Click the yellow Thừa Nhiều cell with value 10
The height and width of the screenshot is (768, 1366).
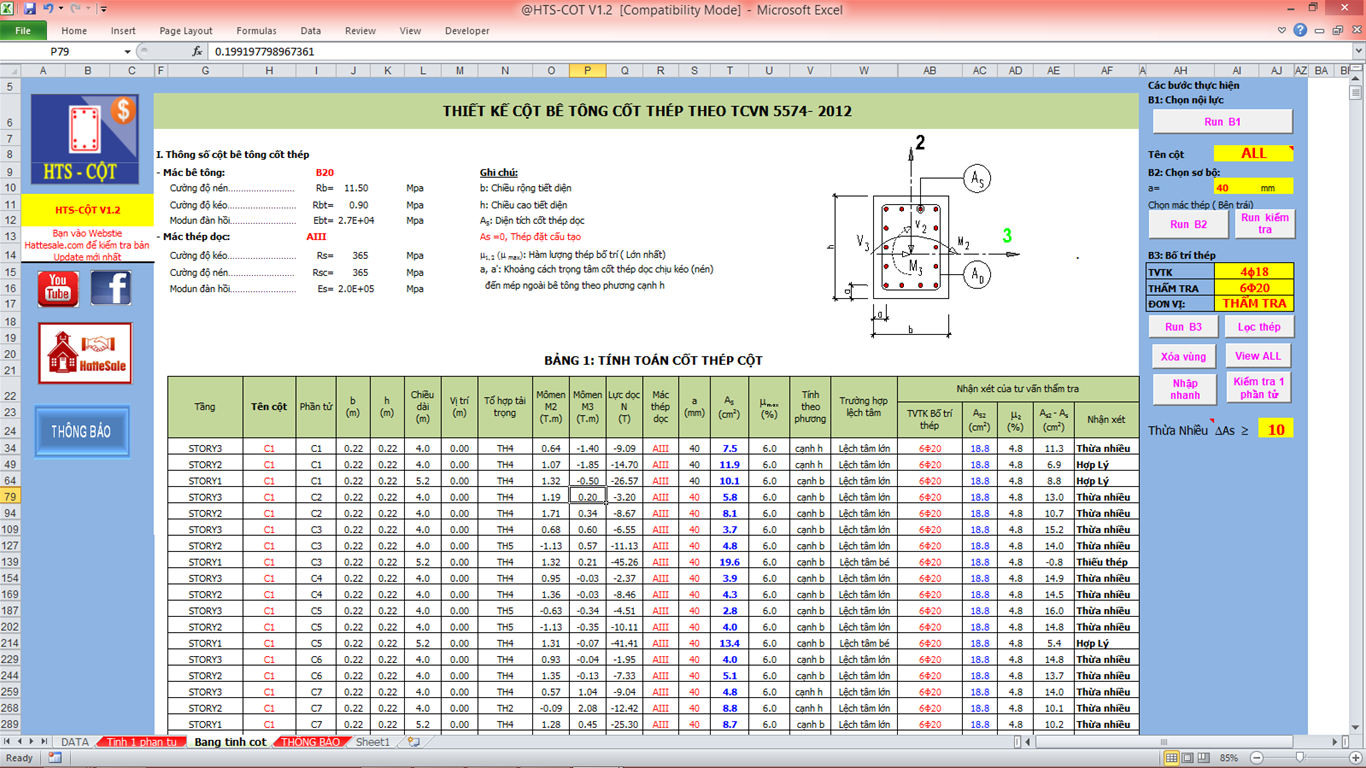point(1276,429)
